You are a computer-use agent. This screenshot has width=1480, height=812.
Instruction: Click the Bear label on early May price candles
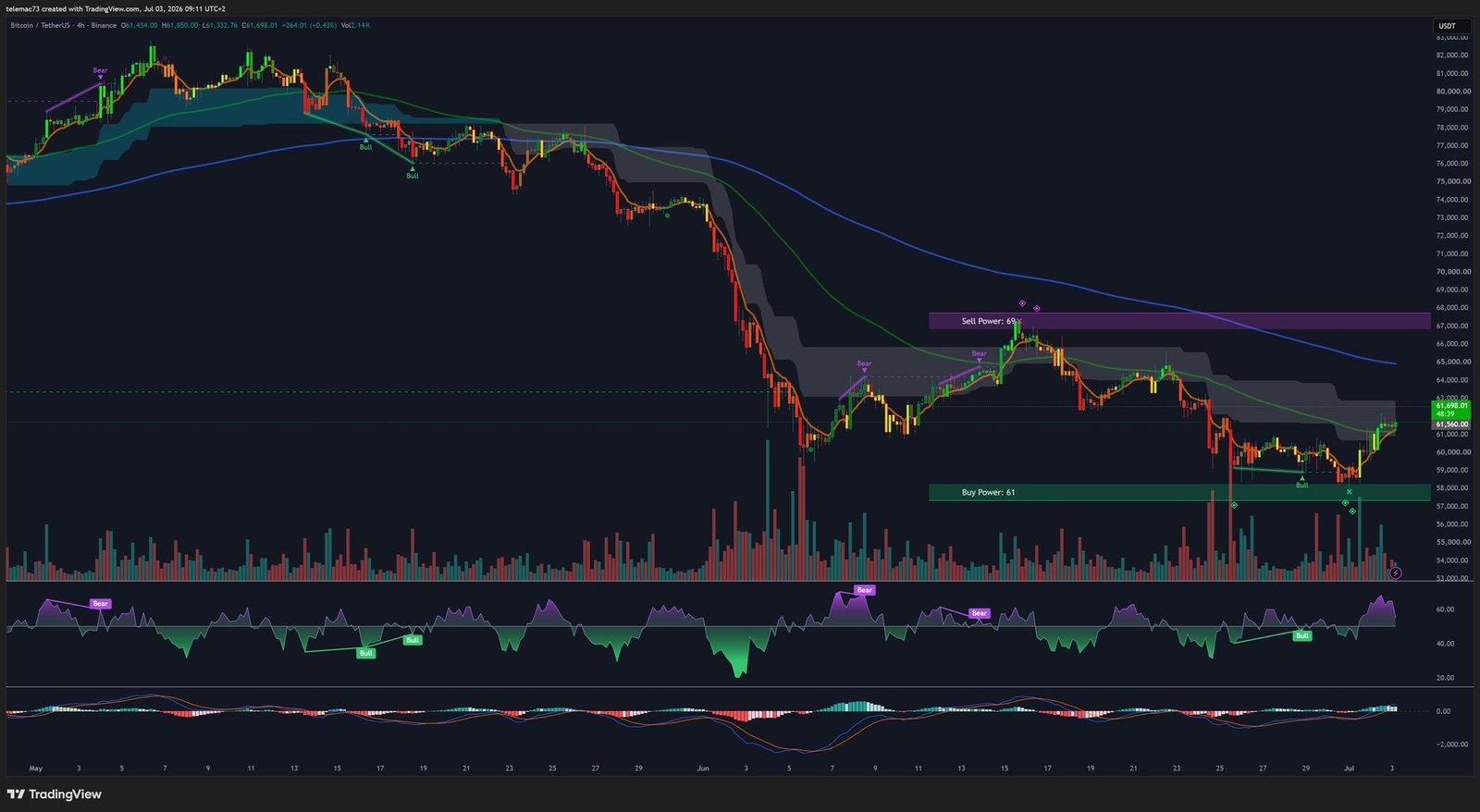click(x=100, y=70)
